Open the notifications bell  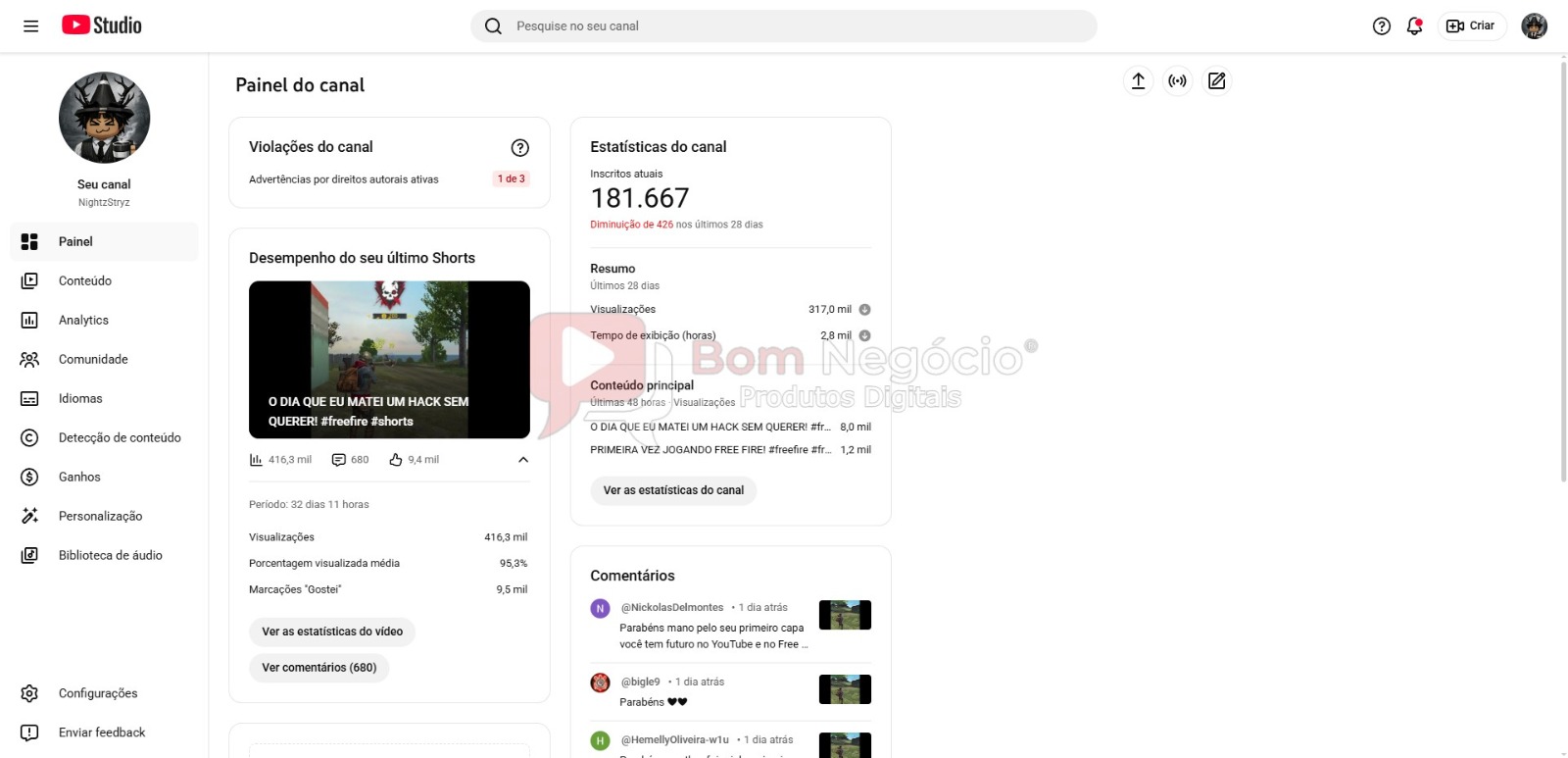click(1414, 26)
